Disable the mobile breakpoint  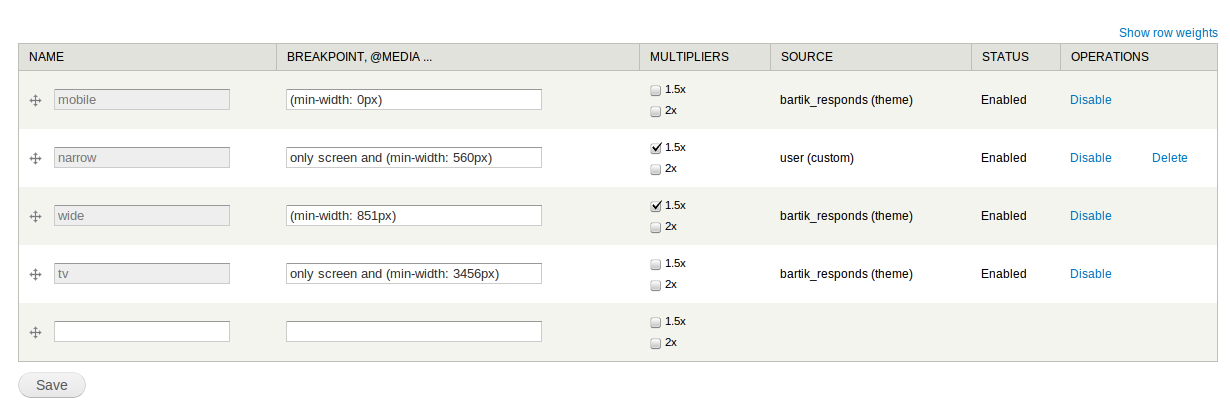tap(1090, 100)
